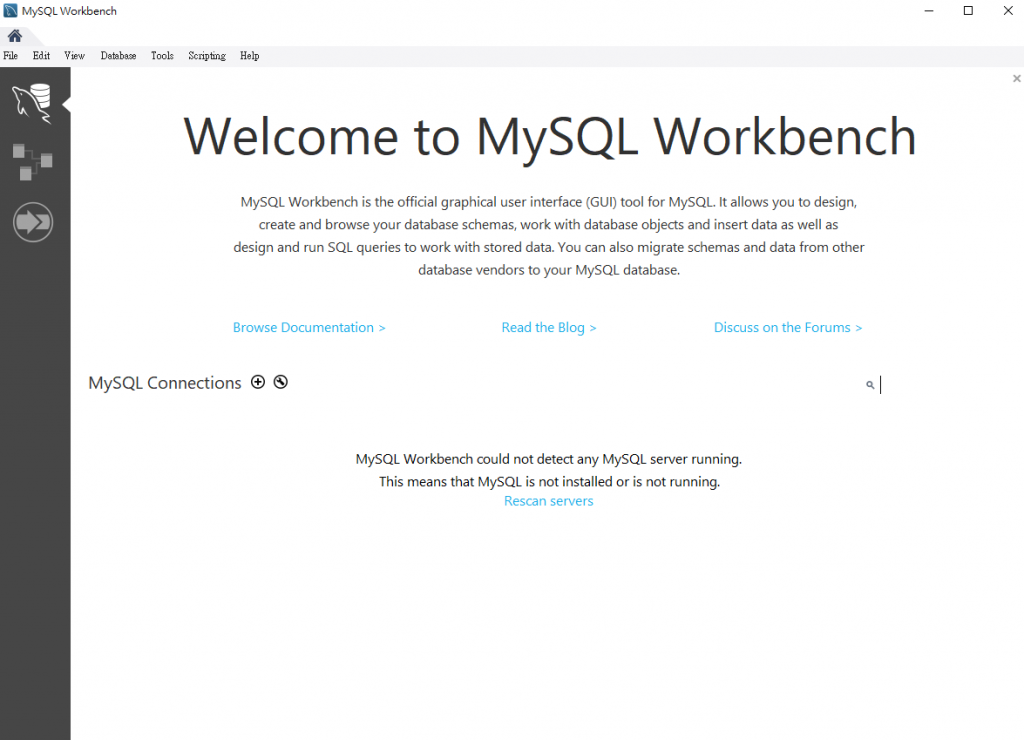Follow the Discuss on the Forums link
Viewport: 1024px width, 740px height.
coord(788,327)
